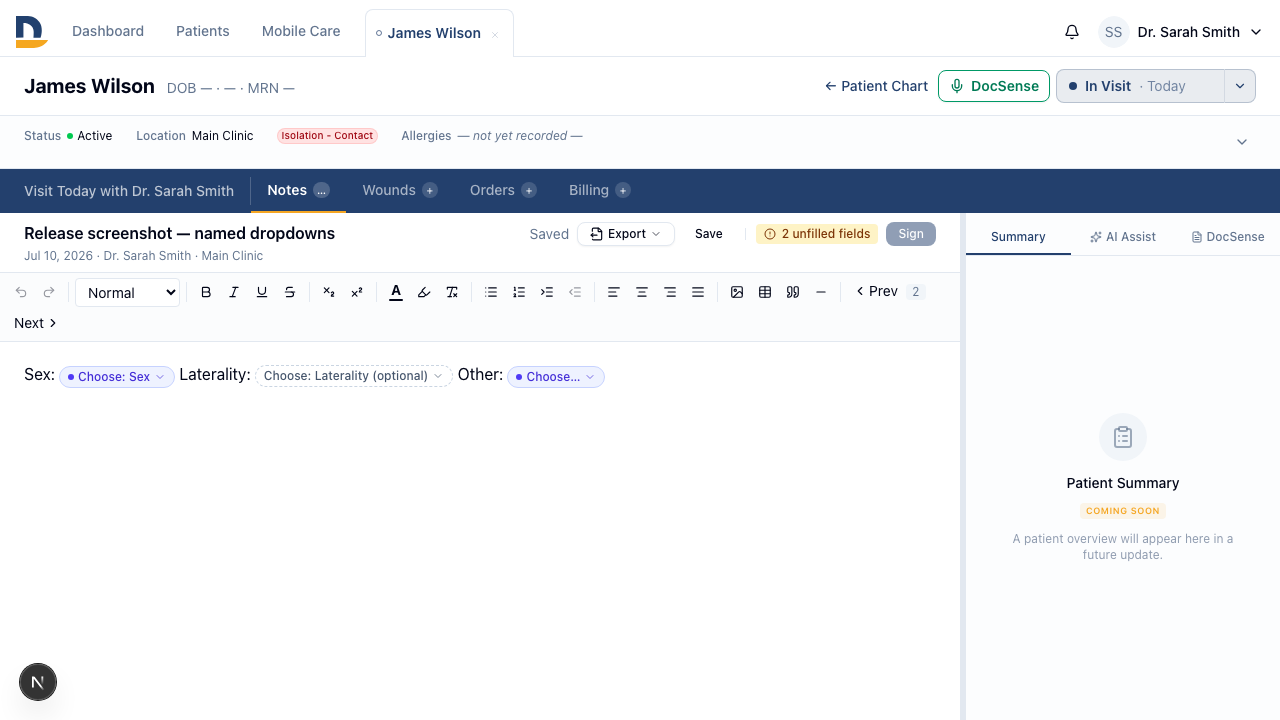Insert a numbered list
This screenshot has width=1280, height=720.
click(519, 292)
